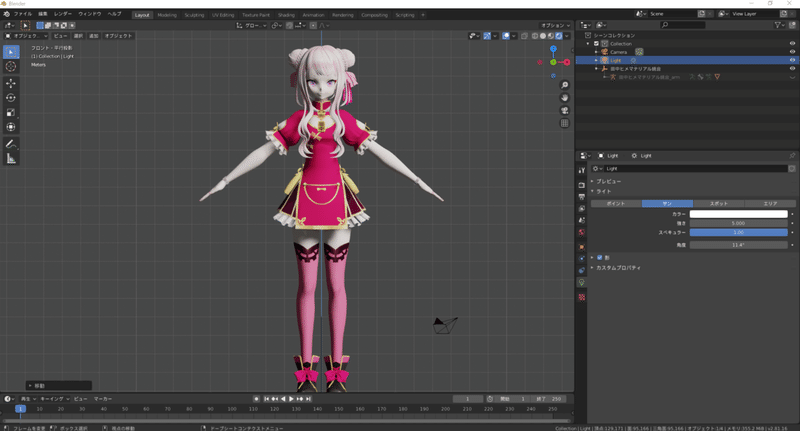Select the Annotate tool

click(11, 144)
